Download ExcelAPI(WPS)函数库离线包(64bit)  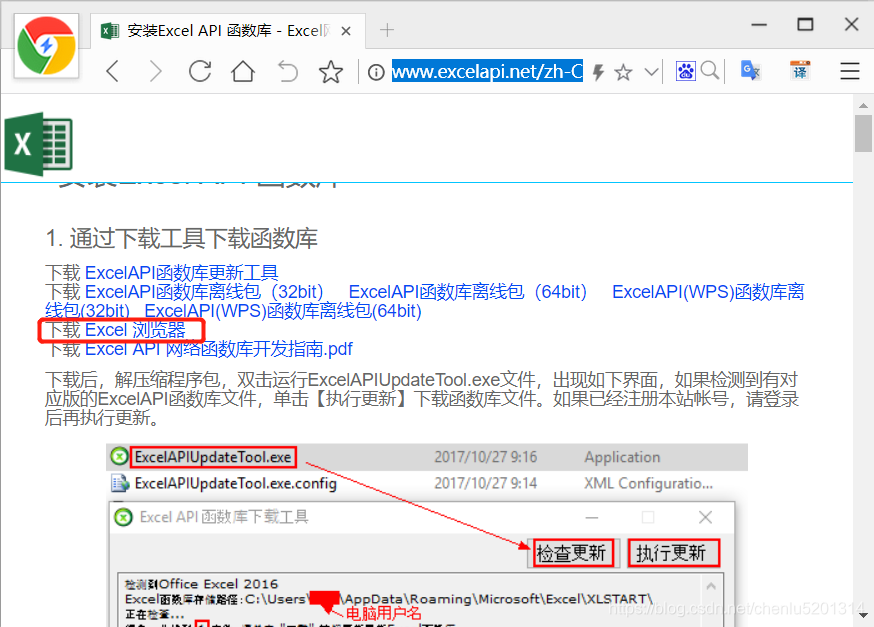(283, 310)
